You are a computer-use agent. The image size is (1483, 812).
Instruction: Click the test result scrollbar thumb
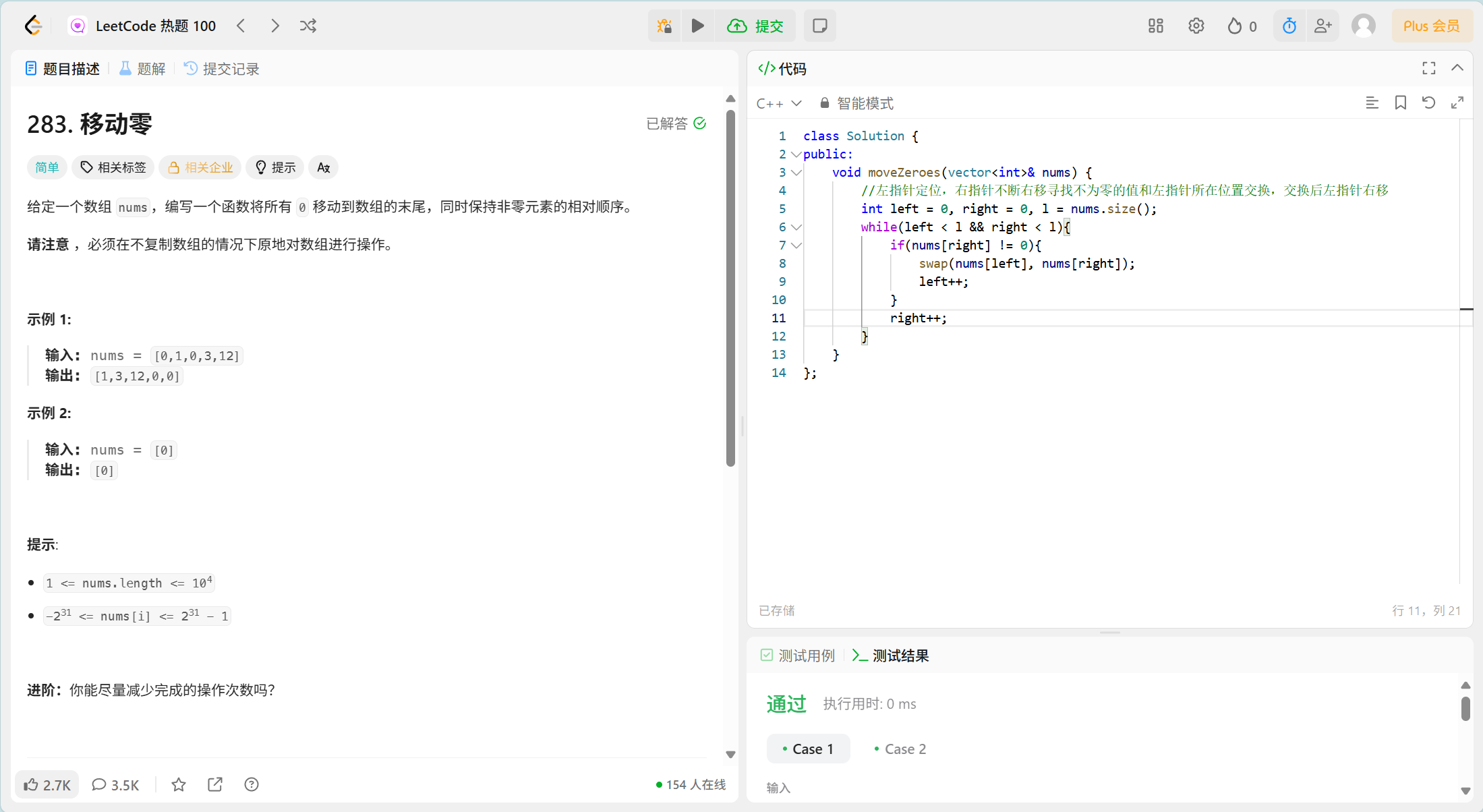pyautogui.click(x=1465, y=709)
